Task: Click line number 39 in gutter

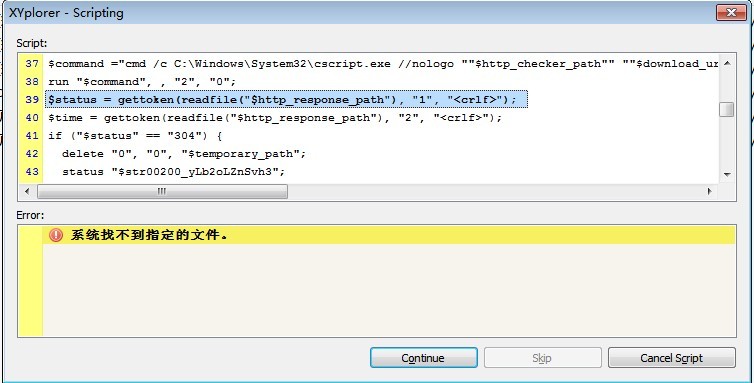Action: click(x=32, y=100)
